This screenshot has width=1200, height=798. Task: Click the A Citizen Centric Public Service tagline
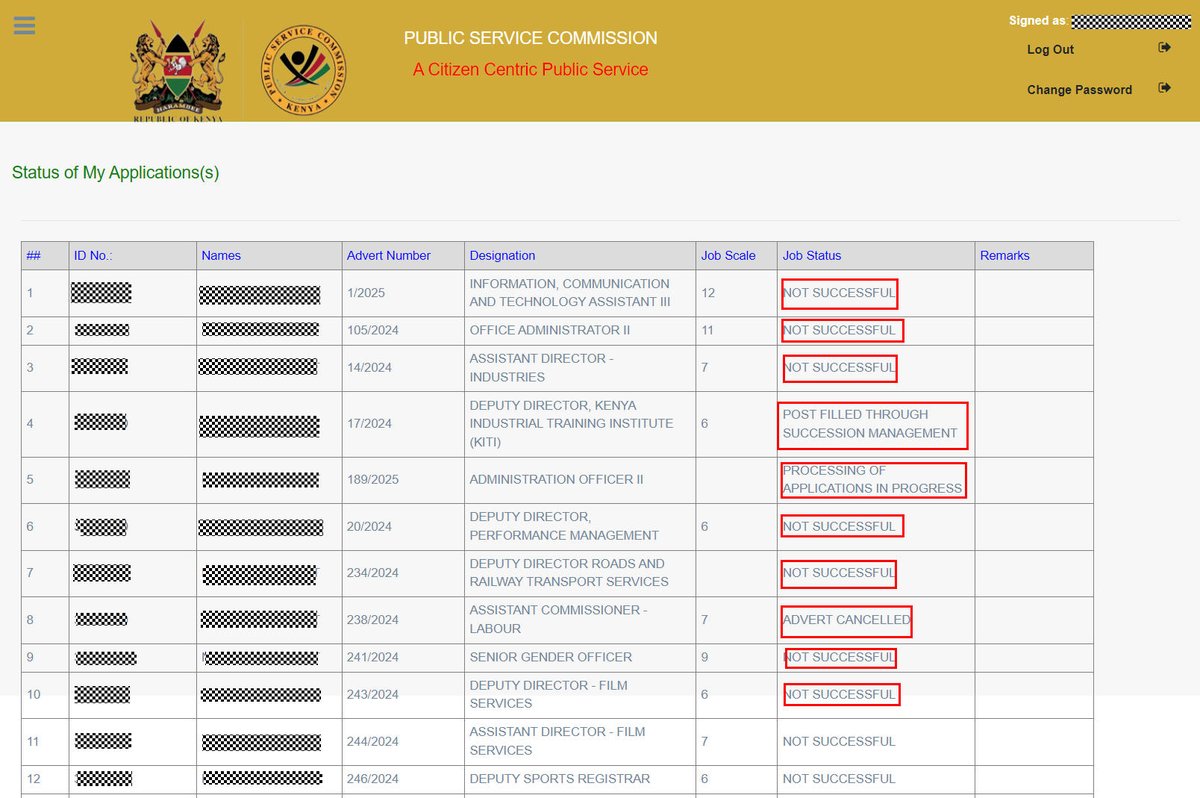point(530,69)
